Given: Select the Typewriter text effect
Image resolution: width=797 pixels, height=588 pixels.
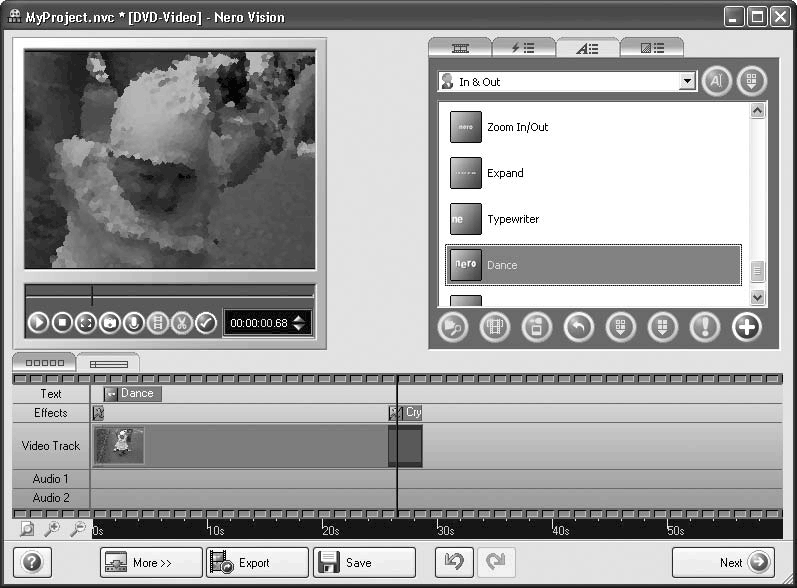Looking at the screenshot, I should coord(594,219).
